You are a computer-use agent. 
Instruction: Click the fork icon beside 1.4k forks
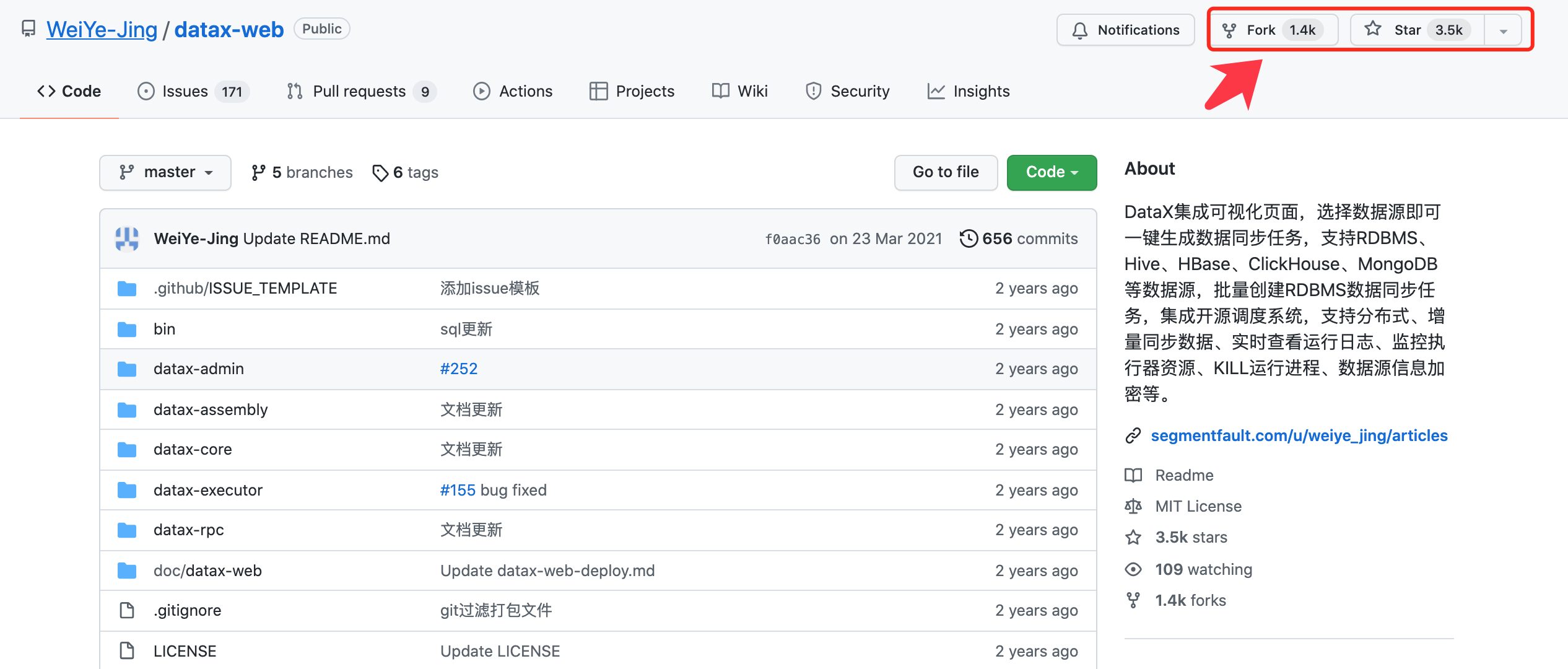pos(1133,600)
